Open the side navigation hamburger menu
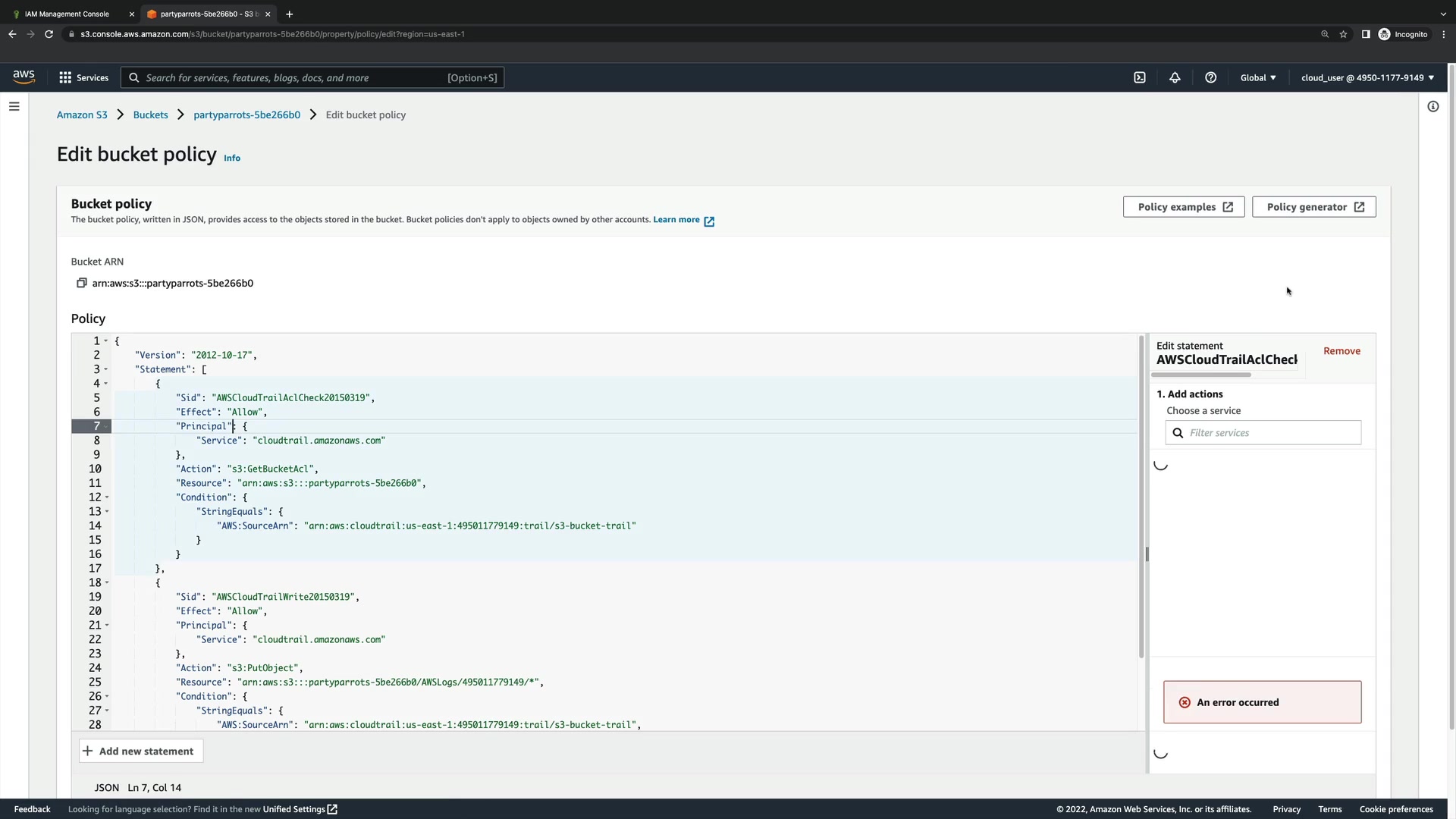The width and height of the screenshot is (1456, 819). pyautogui.click(x=14, y=107)
